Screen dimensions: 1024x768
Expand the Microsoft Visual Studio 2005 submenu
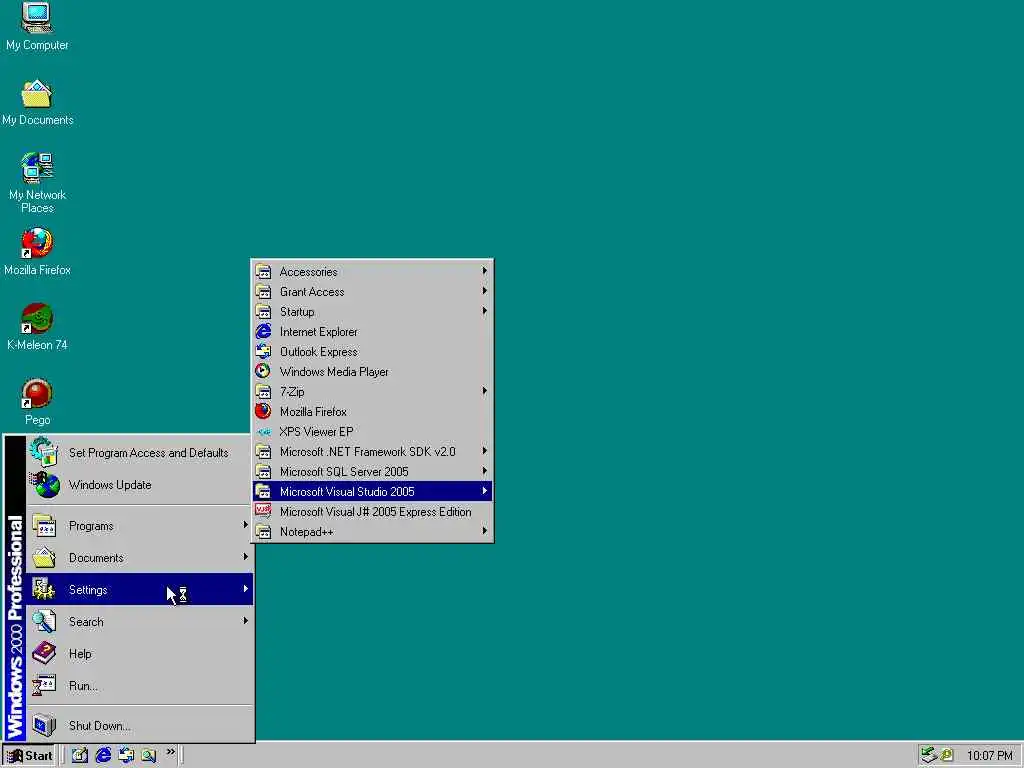pos(372,491)
